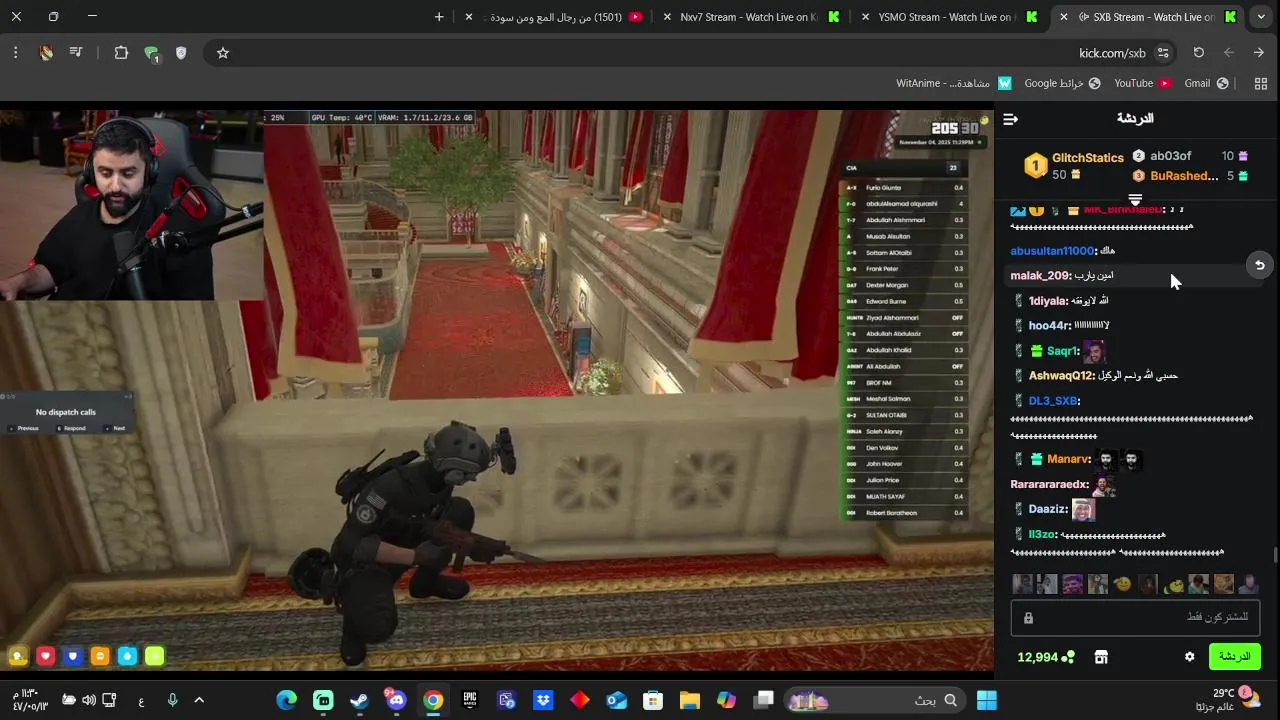Open chat settings gear
Image resolution: width=1280 pixels, height=720 pixels.
pyautogui.click(x=1189, y=657)
